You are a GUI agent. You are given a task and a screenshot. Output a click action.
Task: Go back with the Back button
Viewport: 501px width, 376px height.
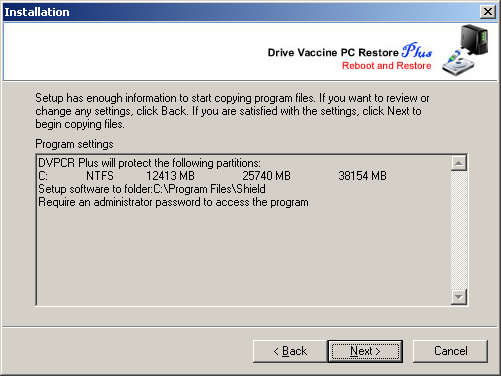pyautogui.click(x=290, y=351)
